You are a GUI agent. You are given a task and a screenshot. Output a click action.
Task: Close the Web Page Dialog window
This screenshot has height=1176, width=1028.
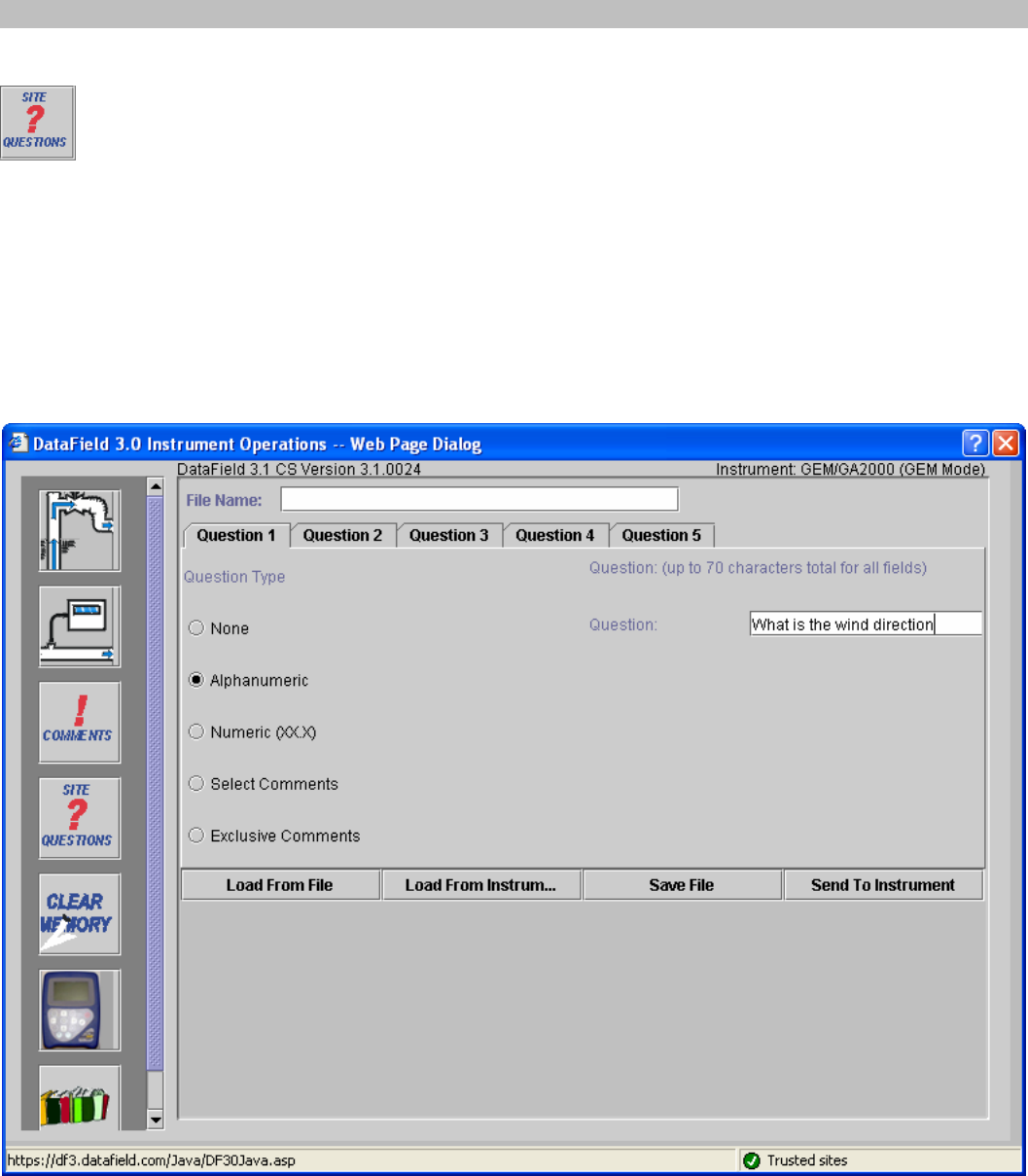pos(1007,444)
